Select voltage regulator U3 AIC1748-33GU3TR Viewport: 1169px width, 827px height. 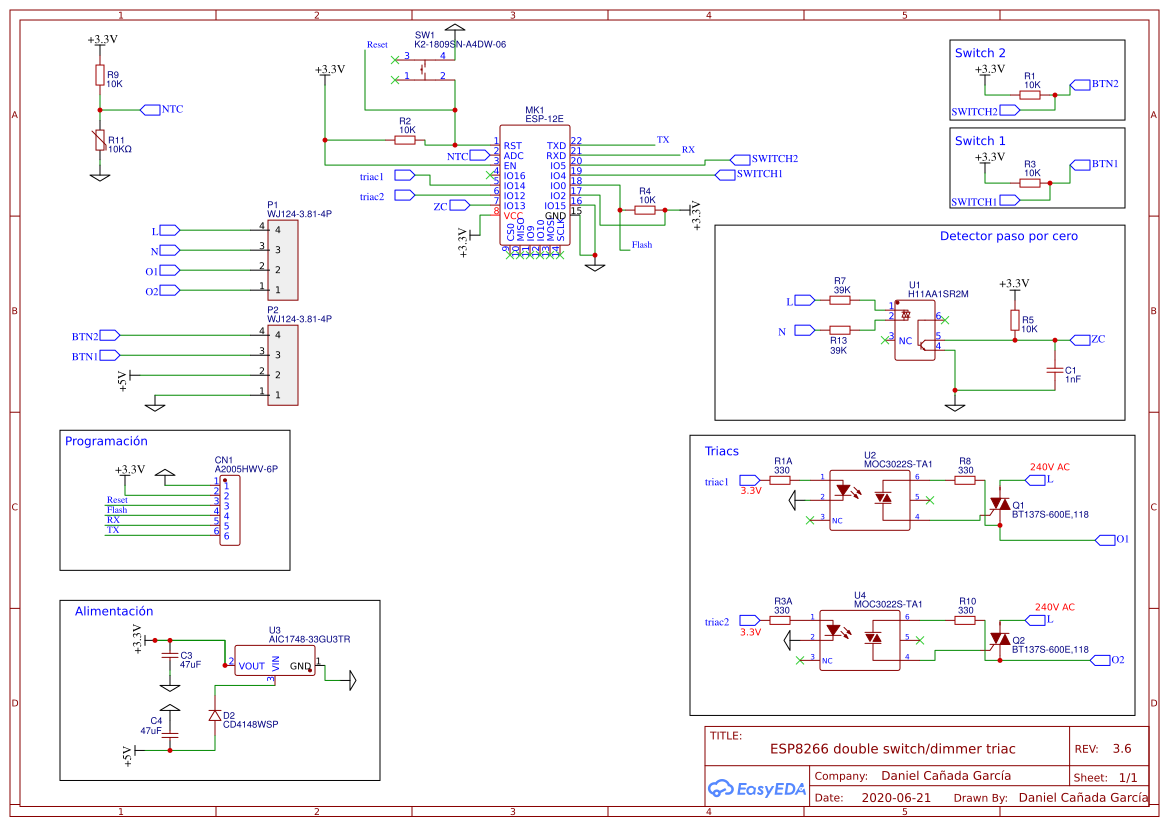point(274,661)
